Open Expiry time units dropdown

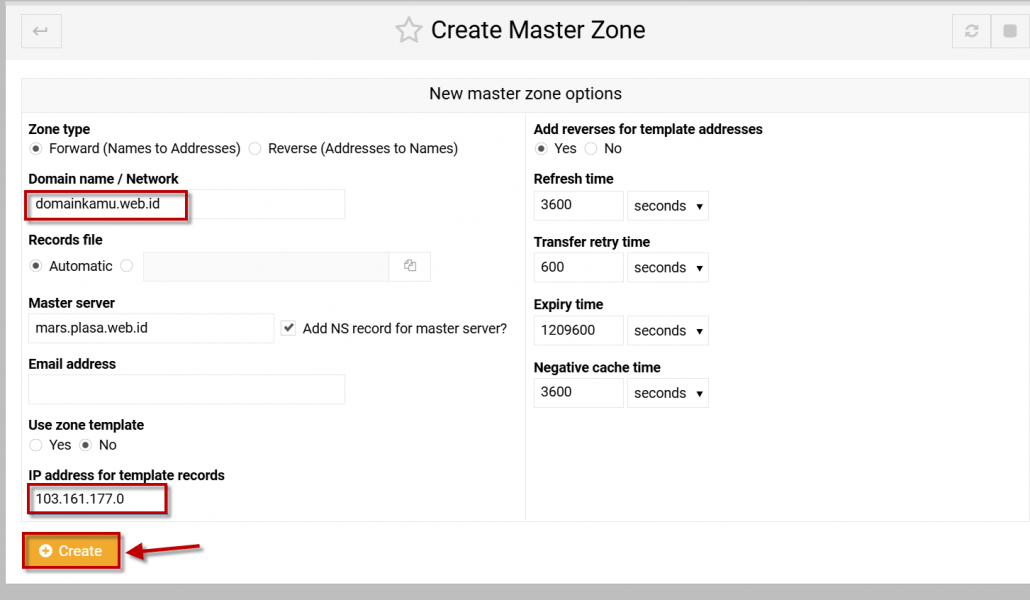pos(668,331)
